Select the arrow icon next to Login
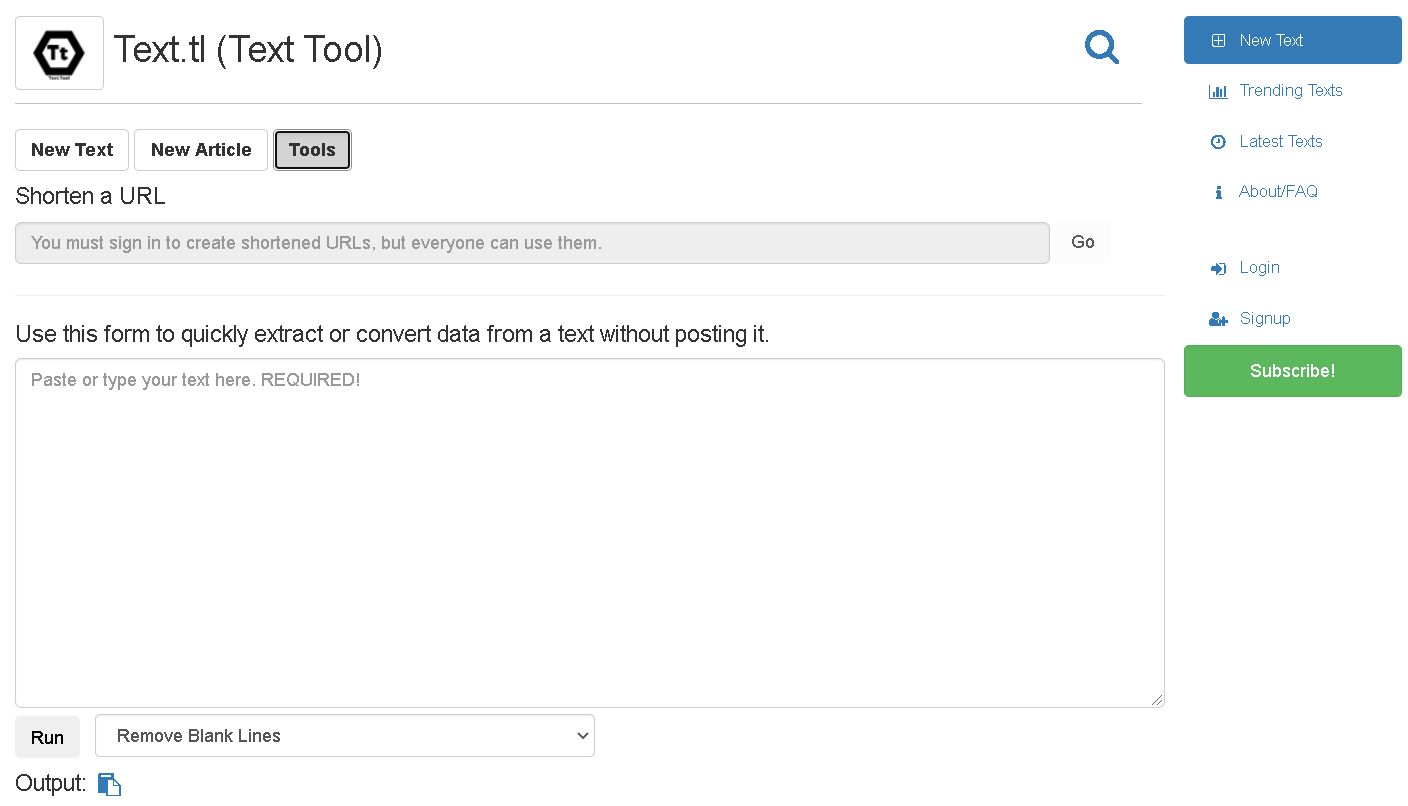This screenshot has width=1408, height=806. point(1218,268)
